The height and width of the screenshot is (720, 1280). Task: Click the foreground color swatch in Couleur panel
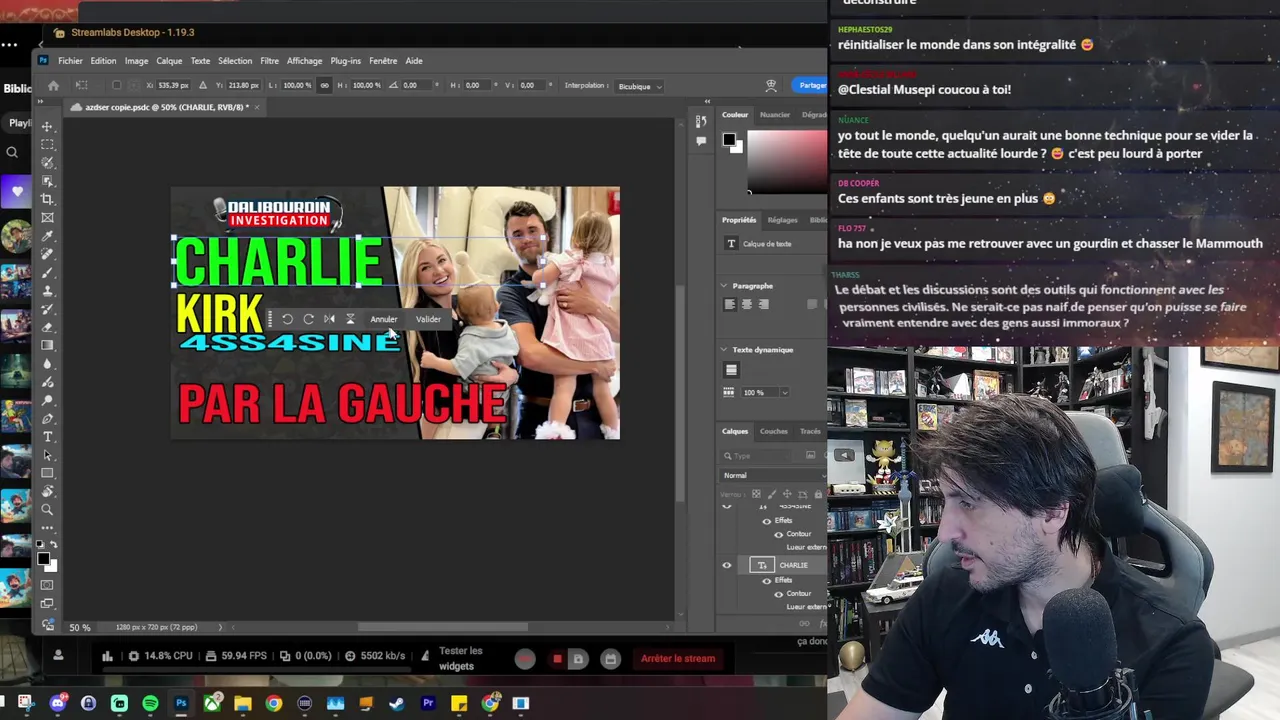click(730, 141)
